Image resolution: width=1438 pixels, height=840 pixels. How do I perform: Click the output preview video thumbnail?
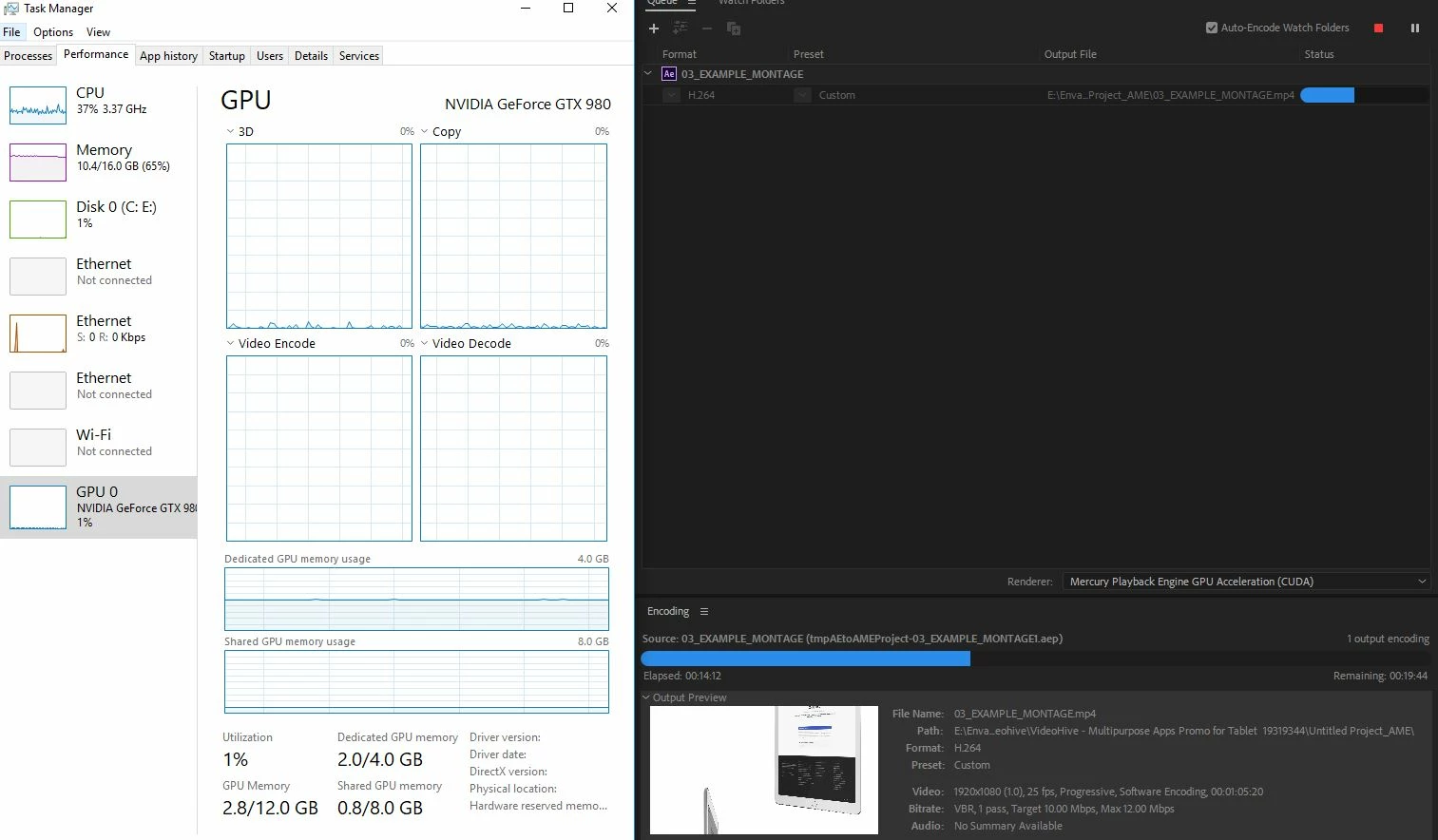(x=764, y=770)
